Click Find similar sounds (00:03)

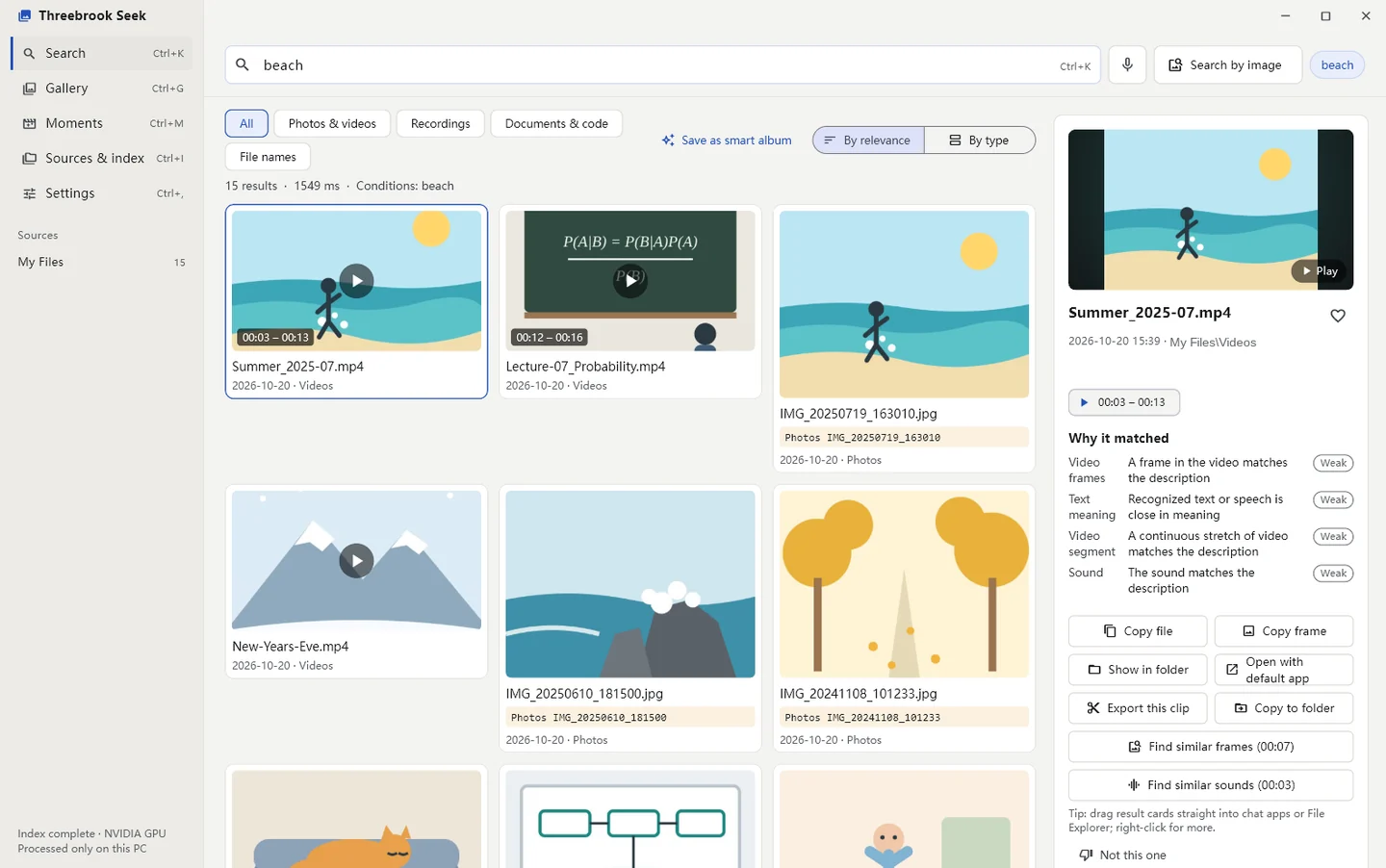pos(1211,785)
